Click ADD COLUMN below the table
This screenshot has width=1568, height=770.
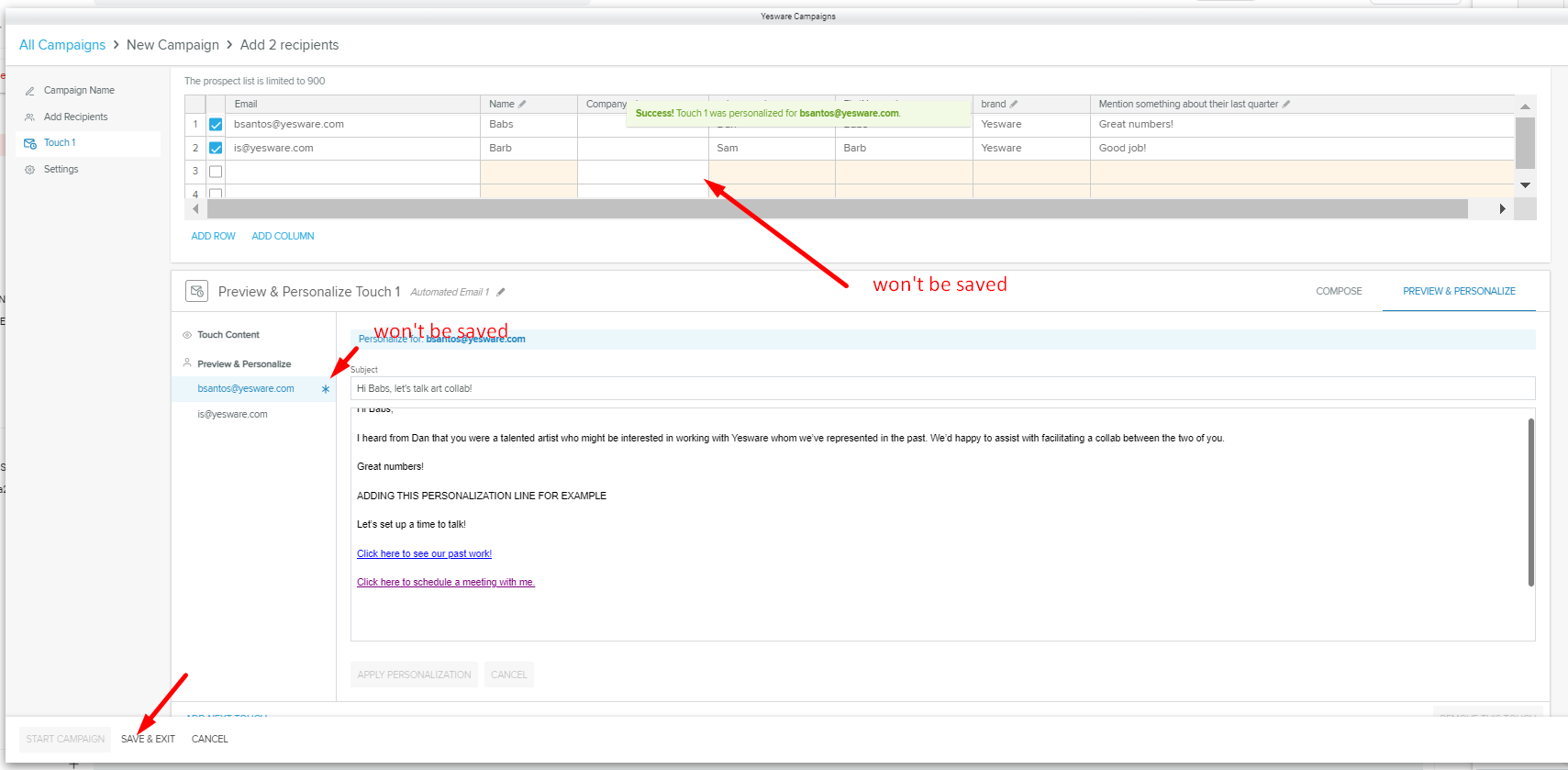point(283,237)
